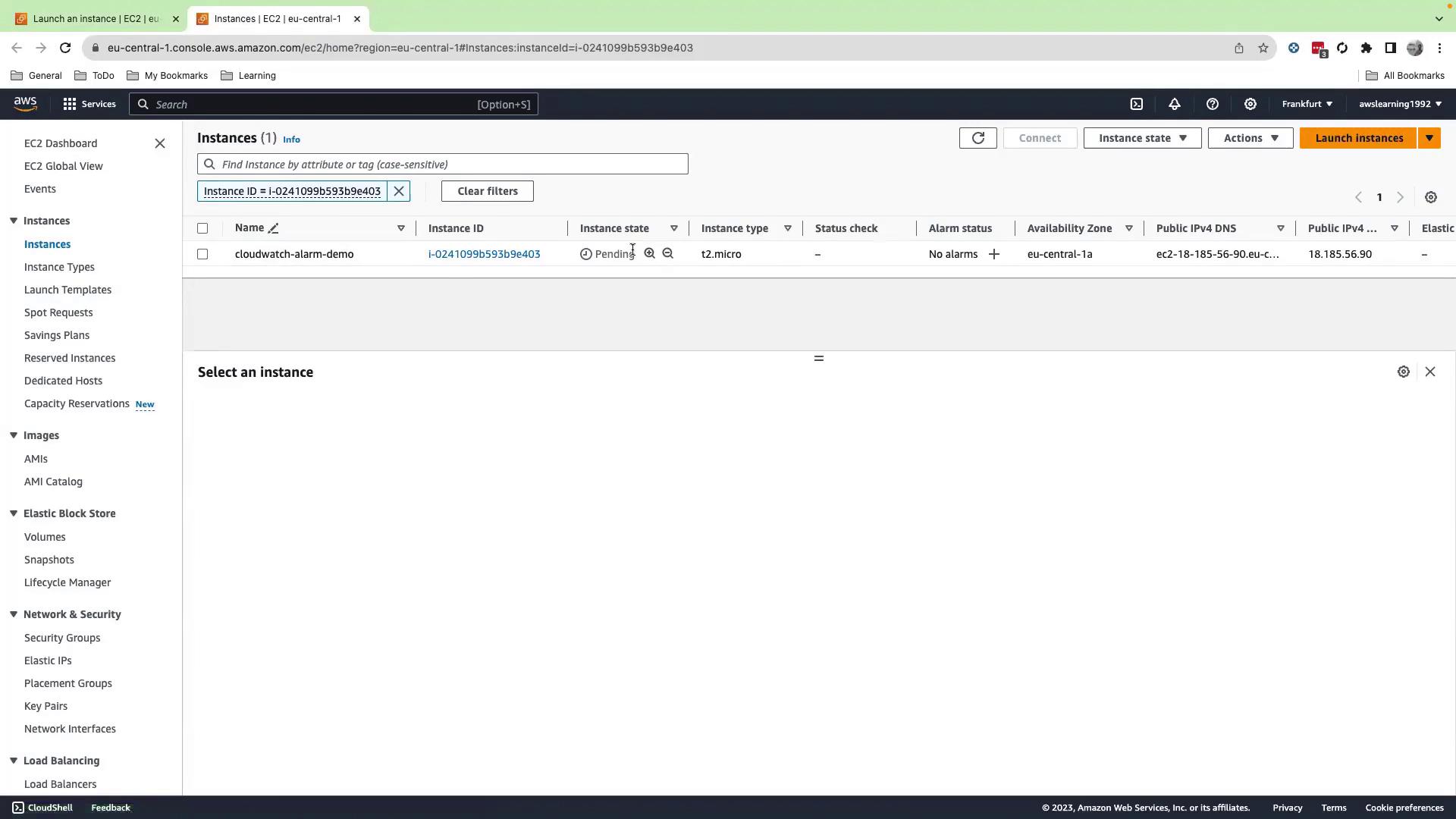
Task: Click zoom-in magnifier next to Pending state
Action: click(x=649, y=253)
